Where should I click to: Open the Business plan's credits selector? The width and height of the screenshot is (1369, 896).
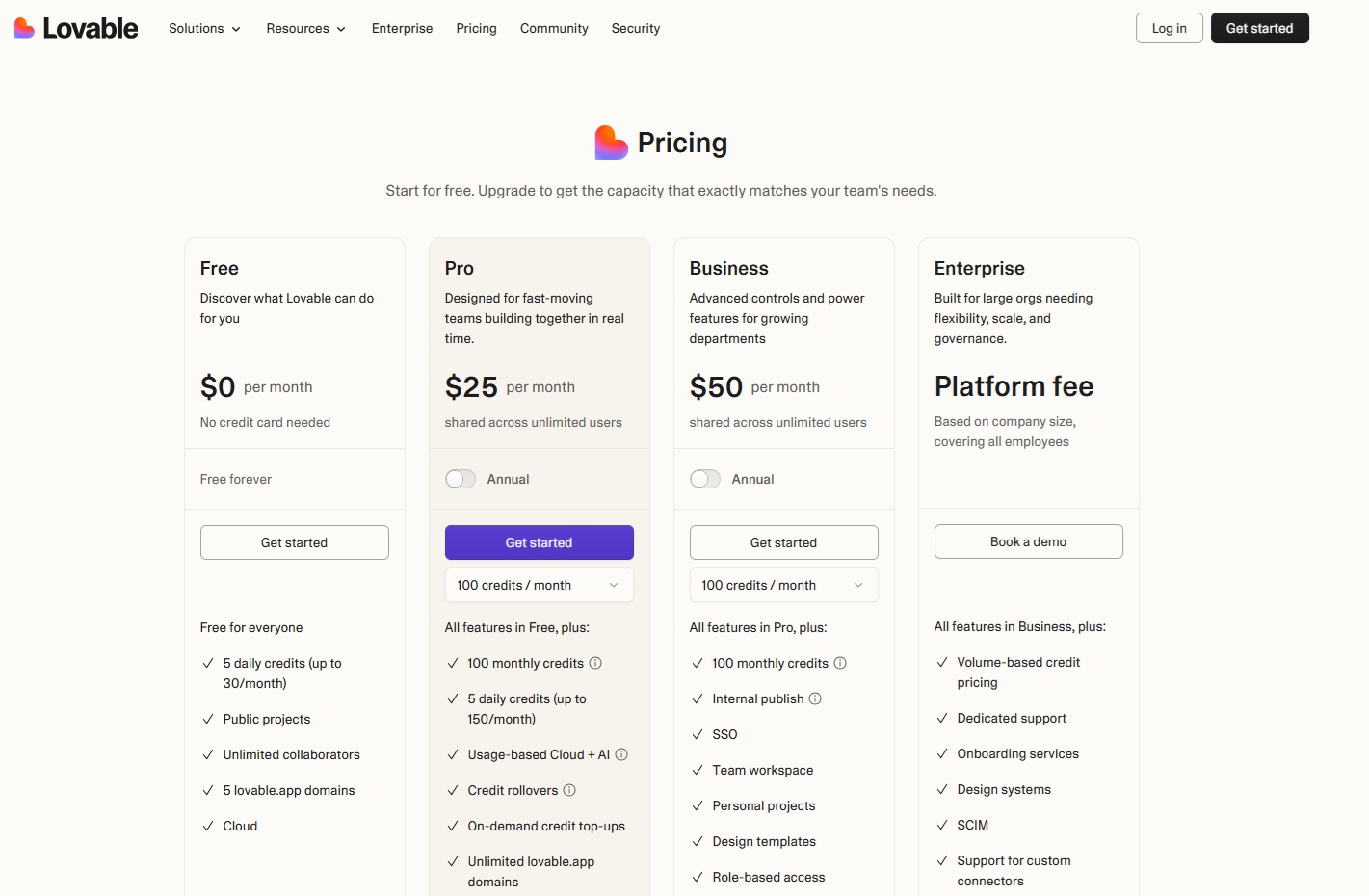782,585
